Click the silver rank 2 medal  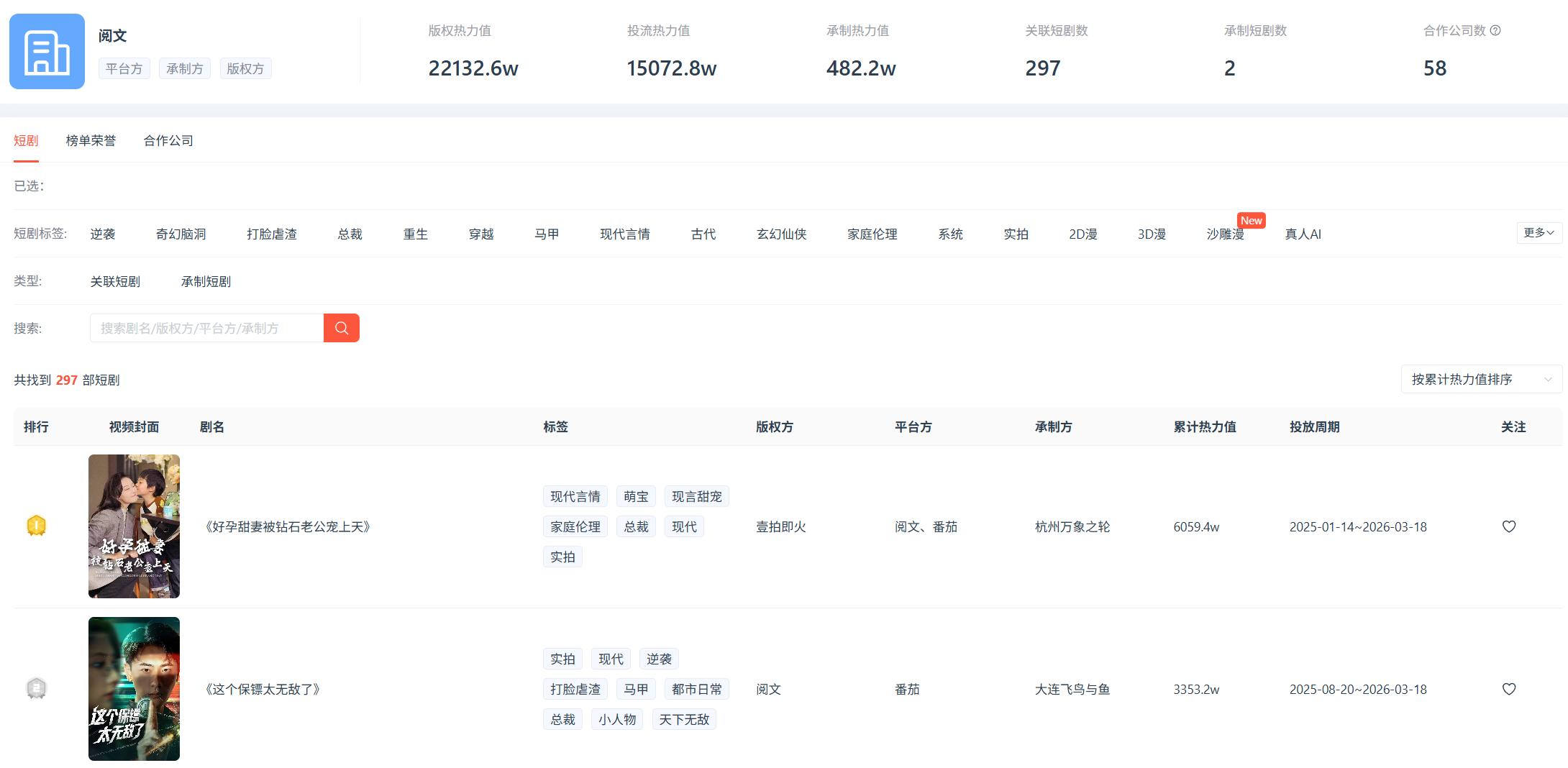[x=36, y=689]
